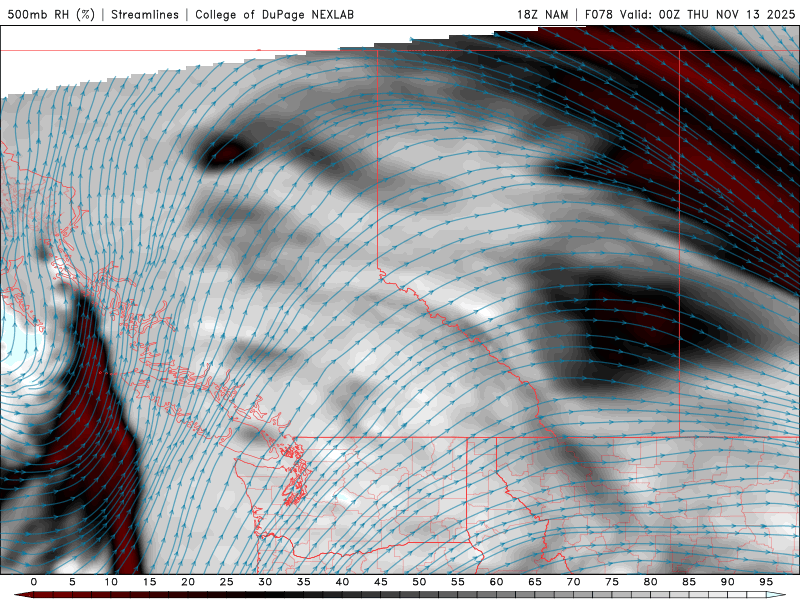Click the colorbar label '25'

227,582
